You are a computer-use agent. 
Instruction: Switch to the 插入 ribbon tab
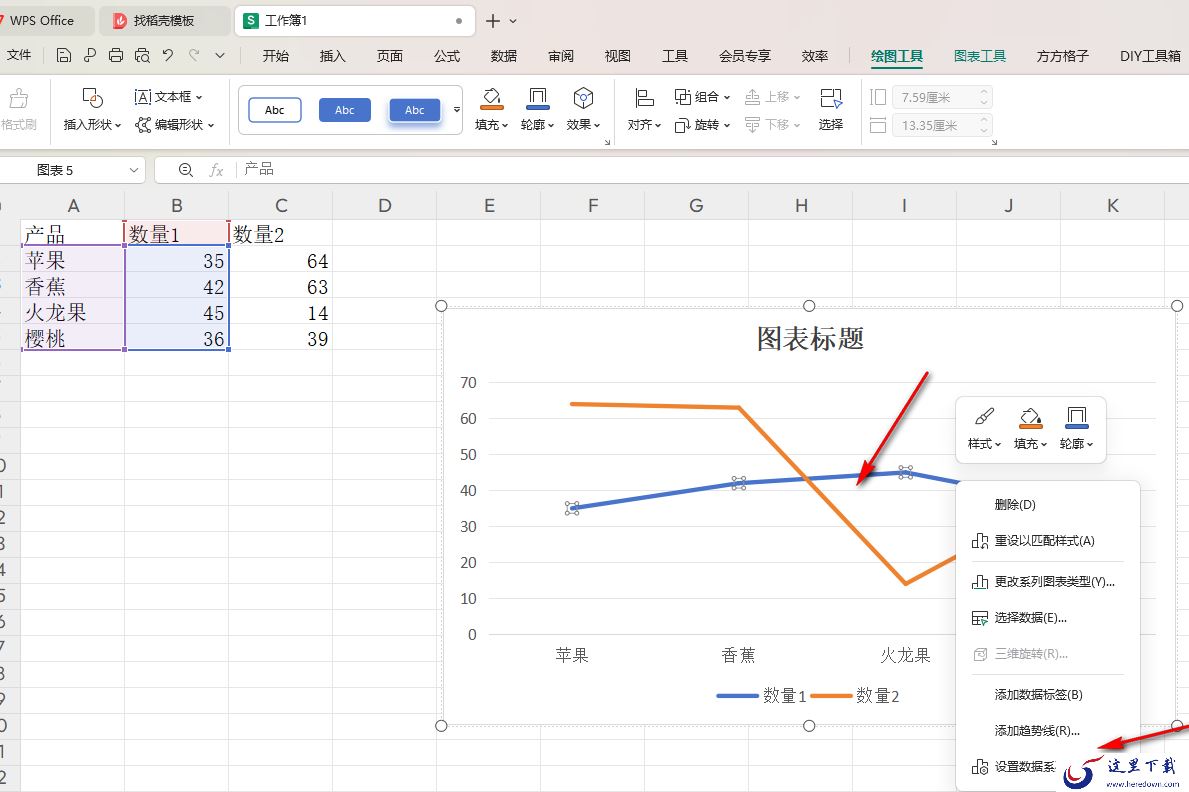point(332,55)
